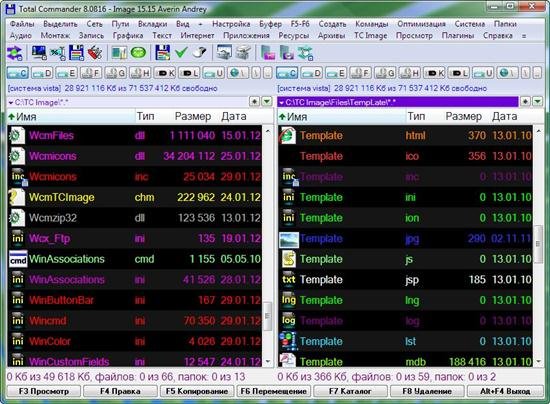Sort left panel by Имя column header

(x=71, y=116)
